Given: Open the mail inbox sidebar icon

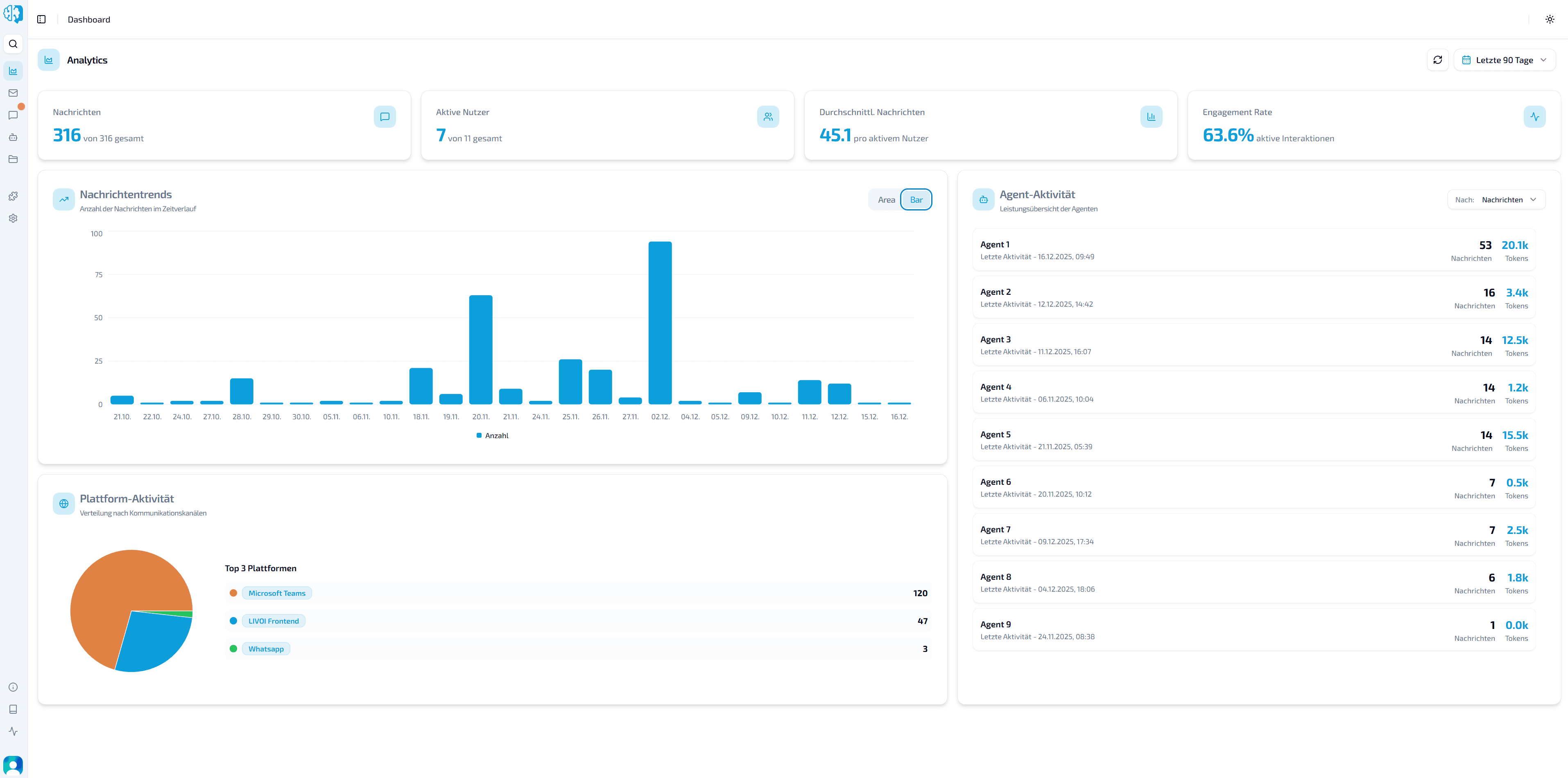Looking at the screenshot, I should 13,93.
